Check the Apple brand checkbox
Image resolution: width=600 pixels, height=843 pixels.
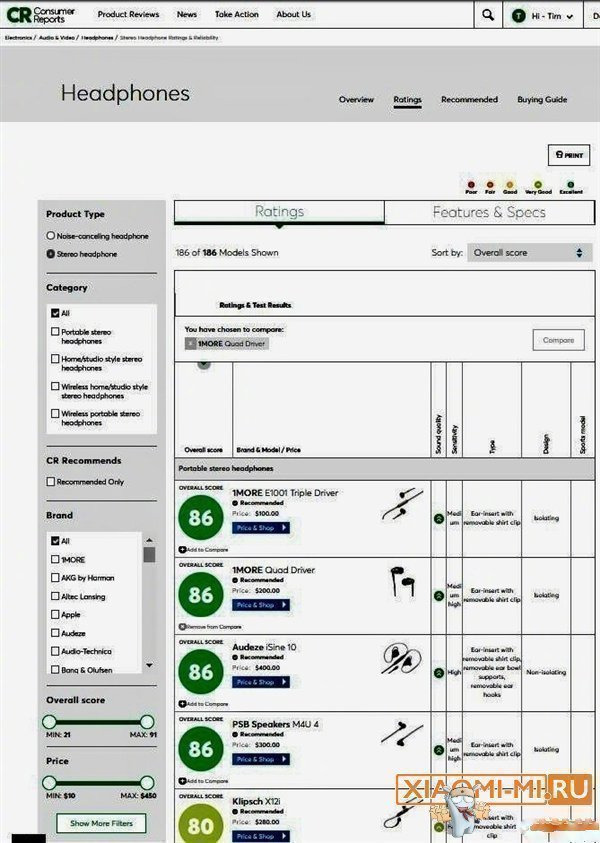55,614
